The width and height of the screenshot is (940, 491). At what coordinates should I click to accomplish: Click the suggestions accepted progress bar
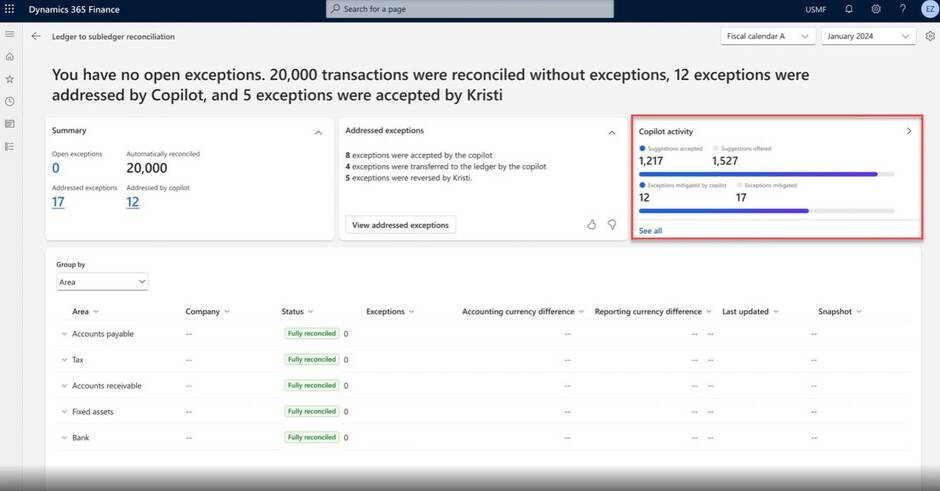click(767, 174)
